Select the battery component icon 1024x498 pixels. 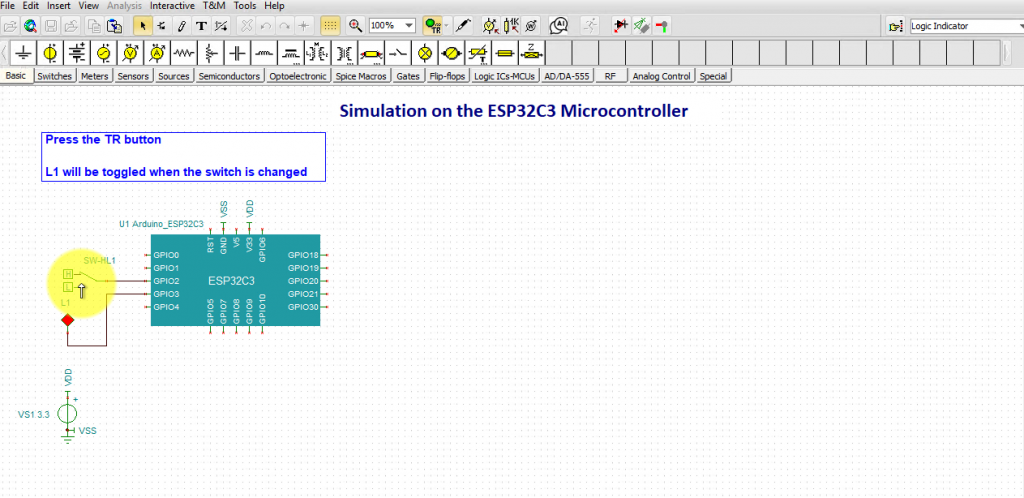click(76, 51)
